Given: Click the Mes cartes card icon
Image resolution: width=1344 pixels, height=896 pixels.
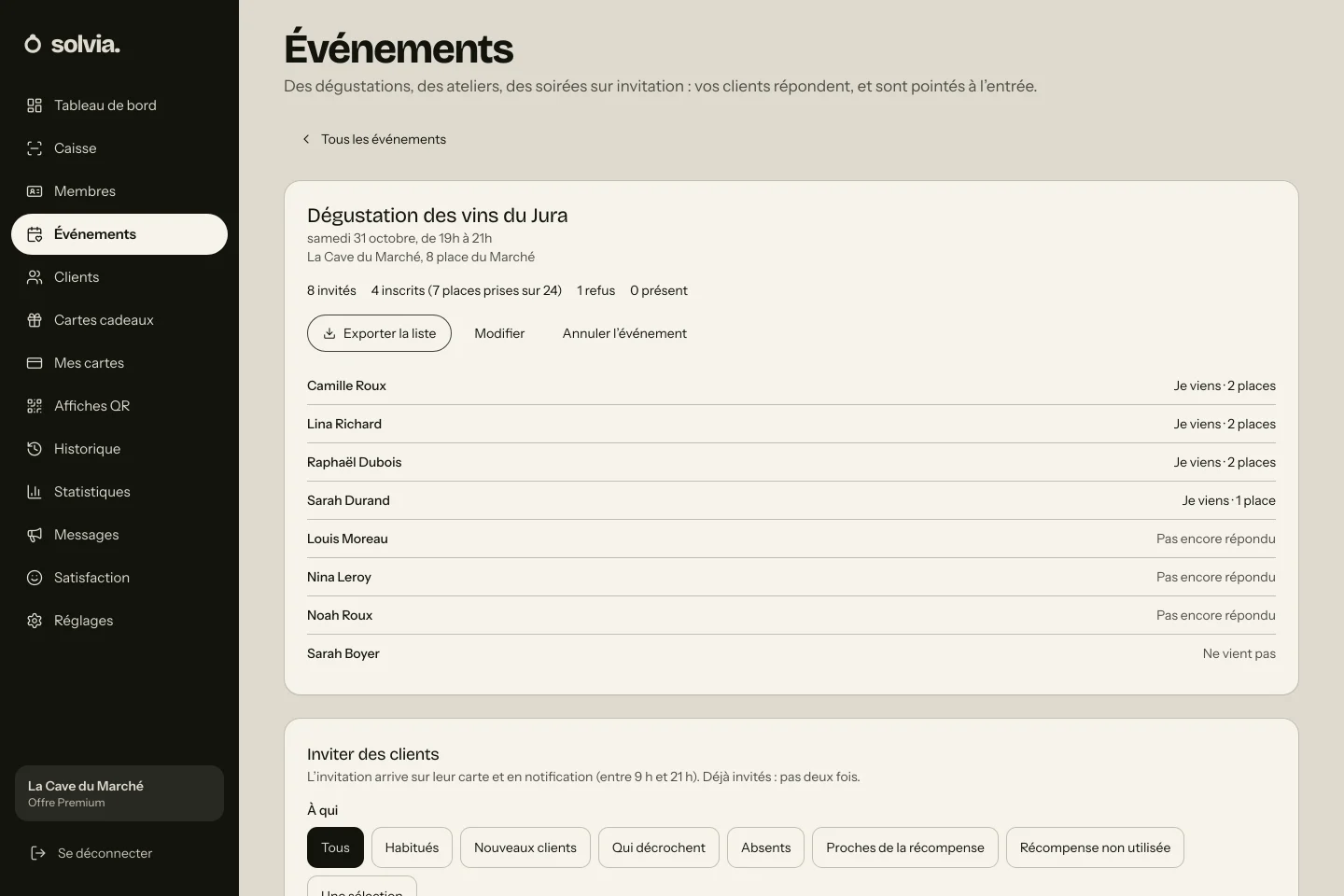Looking at the screenshot, I should [35, 363].
